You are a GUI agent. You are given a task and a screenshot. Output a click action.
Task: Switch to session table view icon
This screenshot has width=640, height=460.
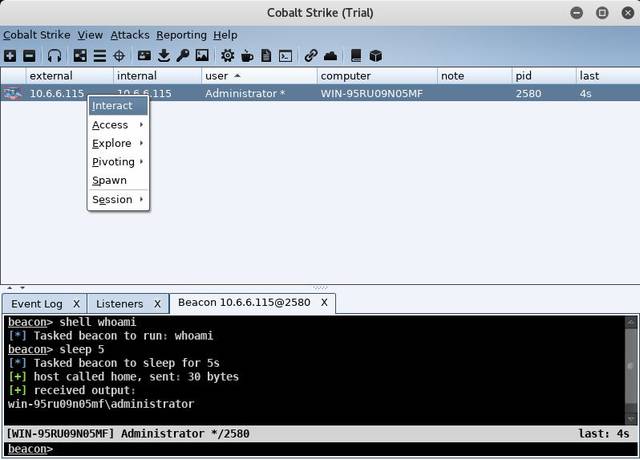[x=100, y=56]
